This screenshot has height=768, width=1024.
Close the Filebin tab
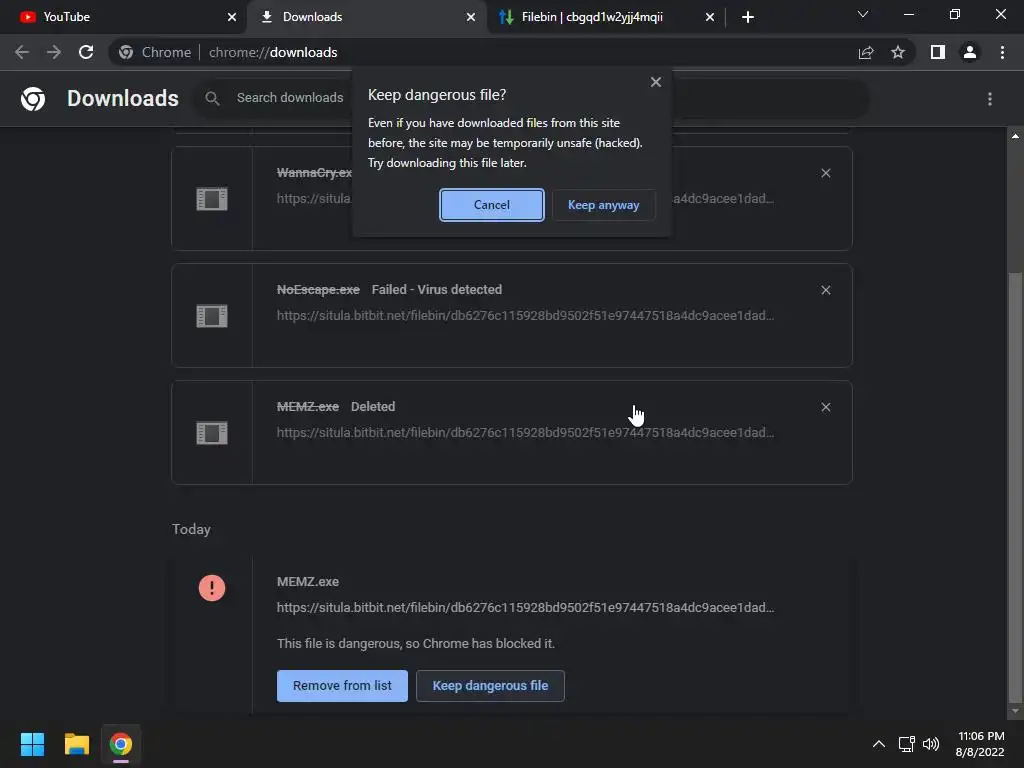point(709,17)
